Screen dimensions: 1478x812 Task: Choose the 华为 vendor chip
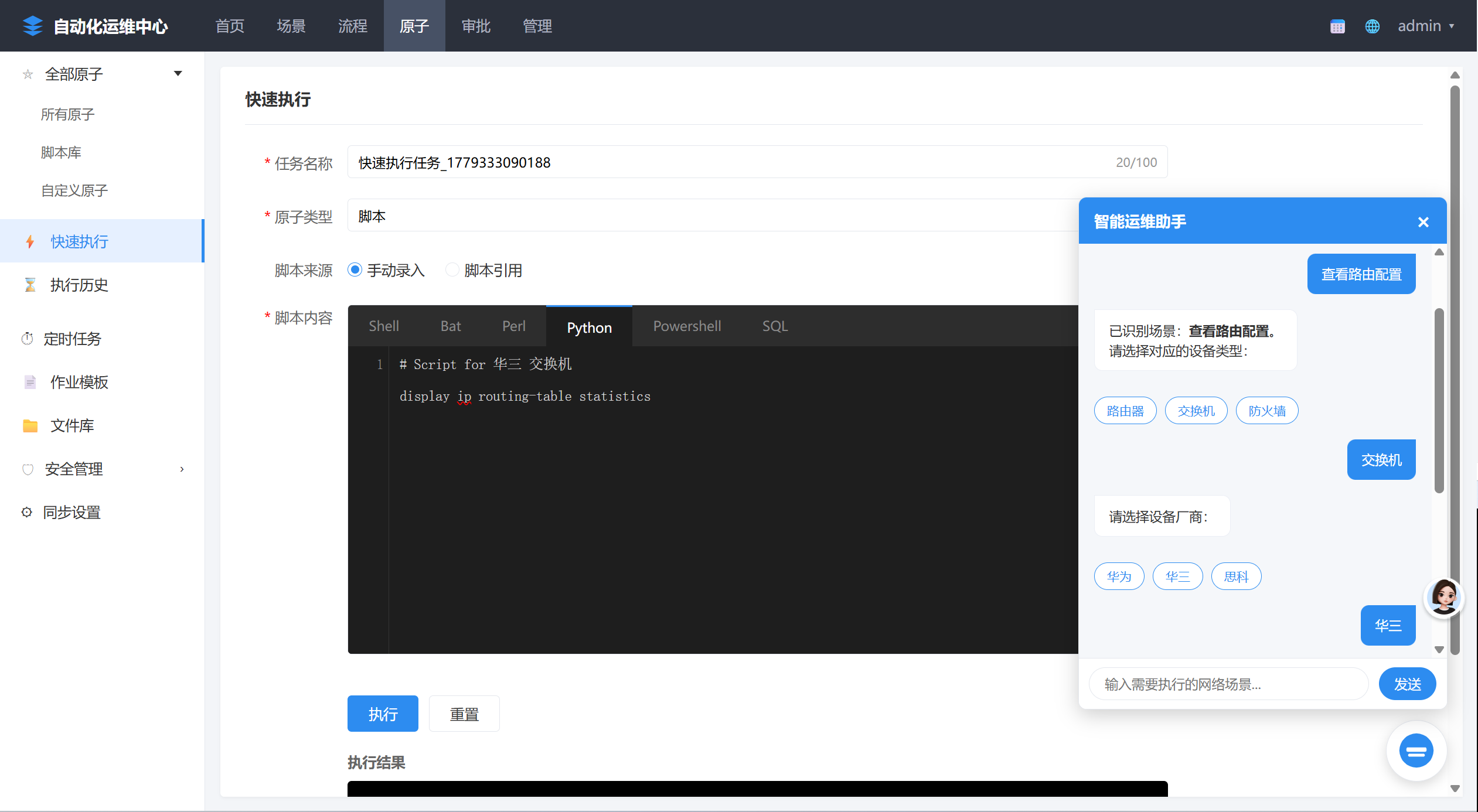1119,576
